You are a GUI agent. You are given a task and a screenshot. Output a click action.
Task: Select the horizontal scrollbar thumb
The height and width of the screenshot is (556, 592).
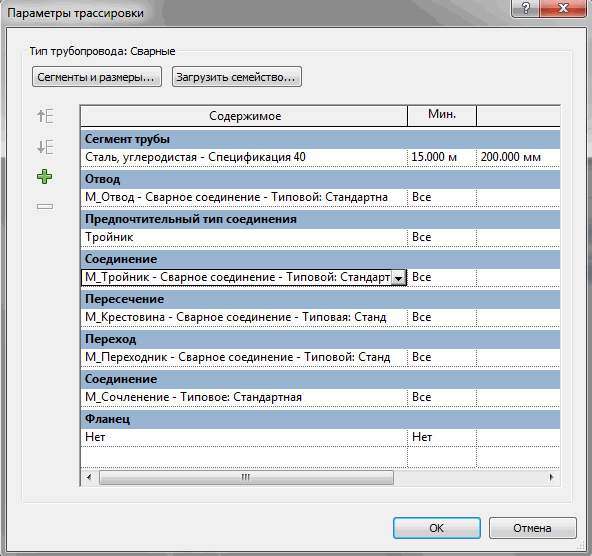click(x=246, y=477)
